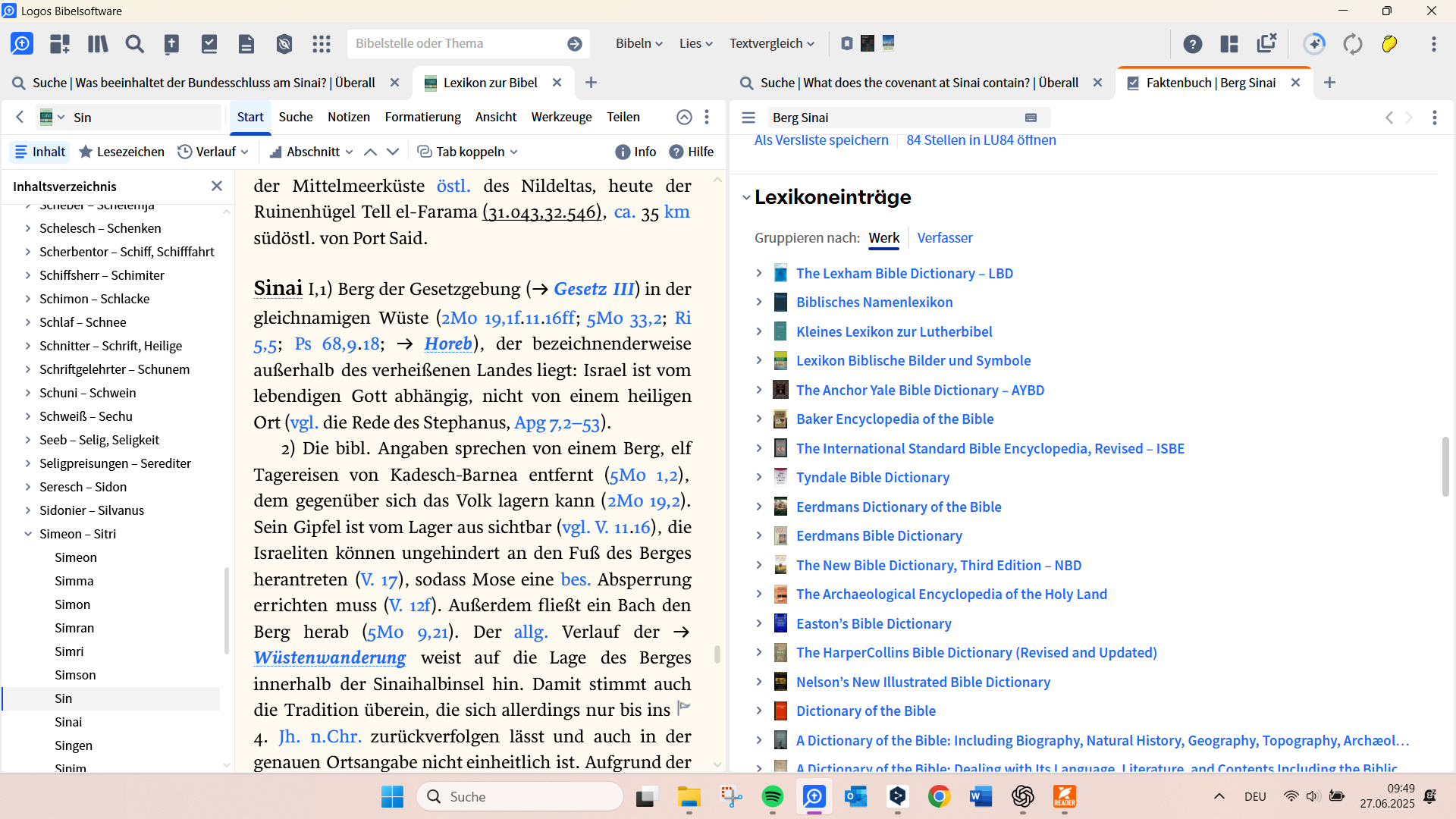Expand the Schimon – Schlacke tree node
The width and height of the screenshot is (1456, 819).
pos(28,299)
